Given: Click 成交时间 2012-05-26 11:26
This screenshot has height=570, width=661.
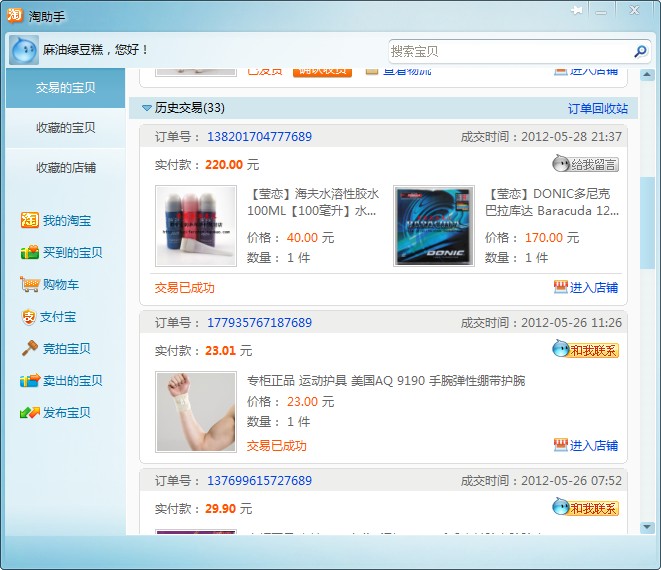Looking at the screenshot, I should click(x=541, y=323).
